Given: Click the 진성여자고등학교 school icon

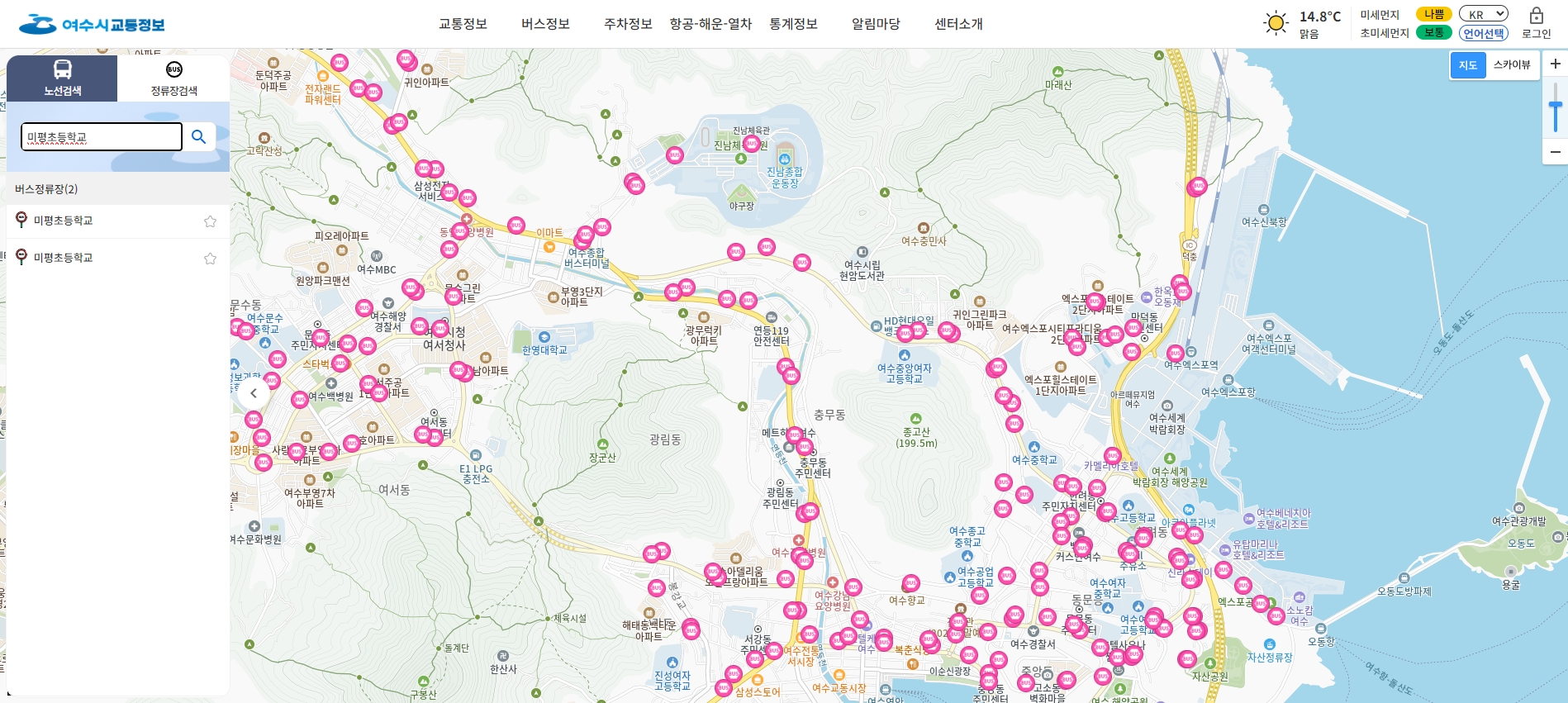Looking at the screenshot, I should tap(672, 663).
